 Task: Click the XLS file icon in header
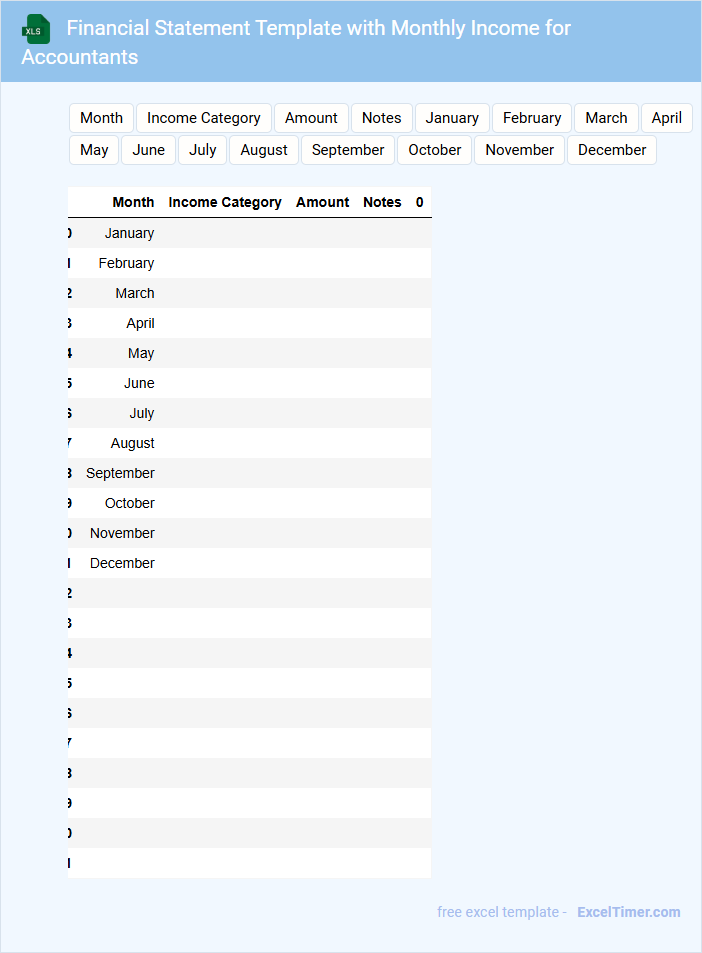36,29
